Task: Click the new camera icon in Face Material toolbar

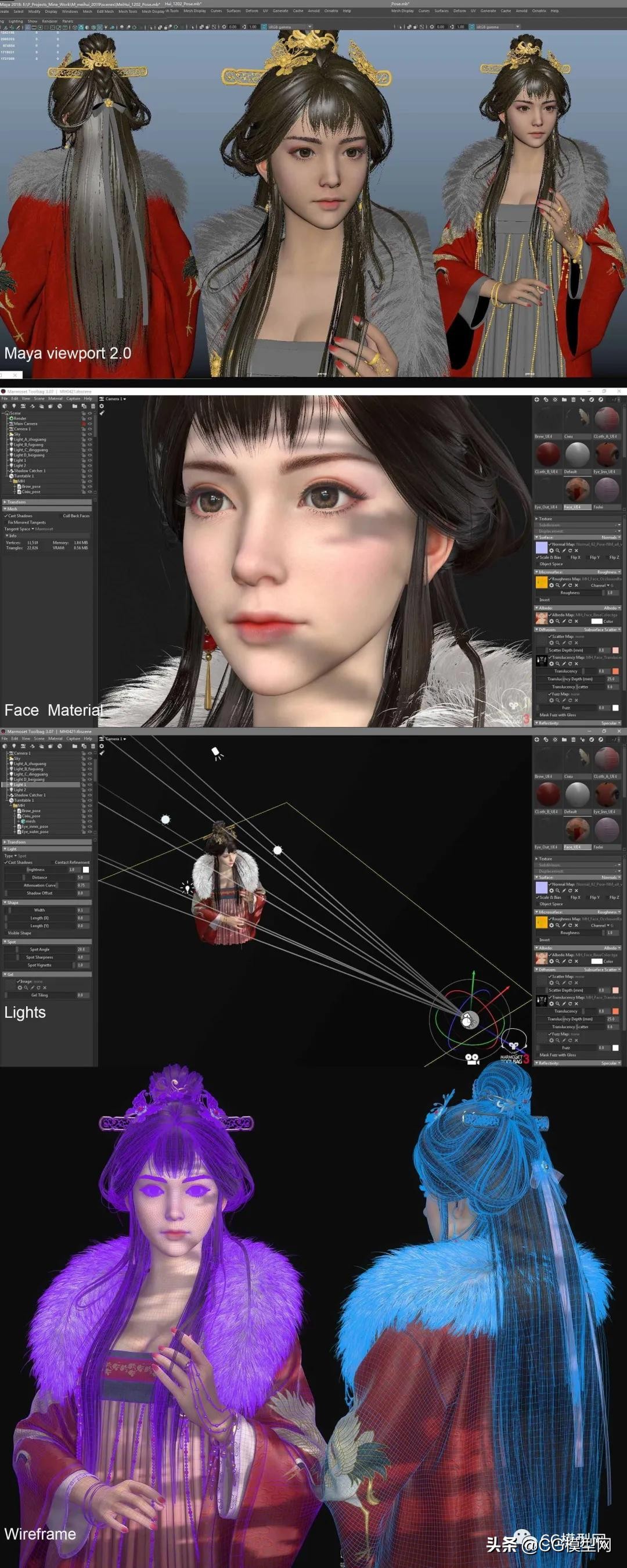Action: 23,407
